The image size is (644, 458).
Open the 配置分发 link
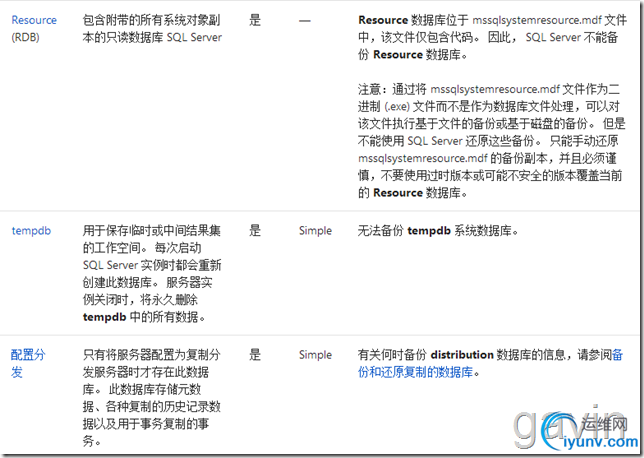coord(28,364)
